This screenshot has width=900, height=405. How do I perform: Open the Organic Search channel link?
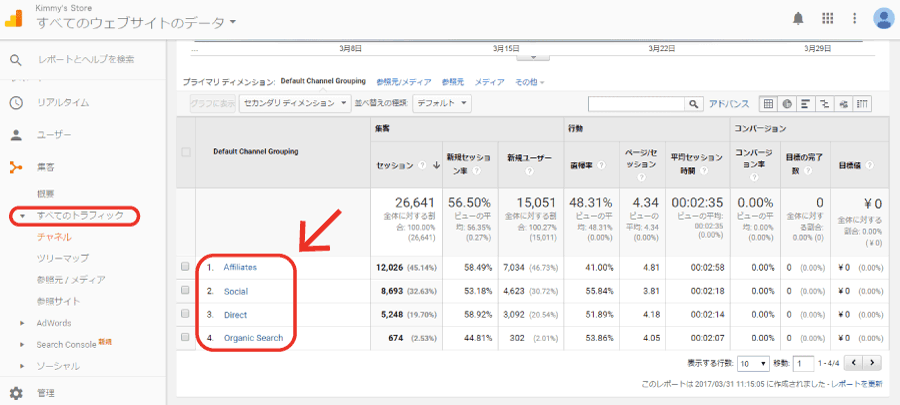click(253, 338)
